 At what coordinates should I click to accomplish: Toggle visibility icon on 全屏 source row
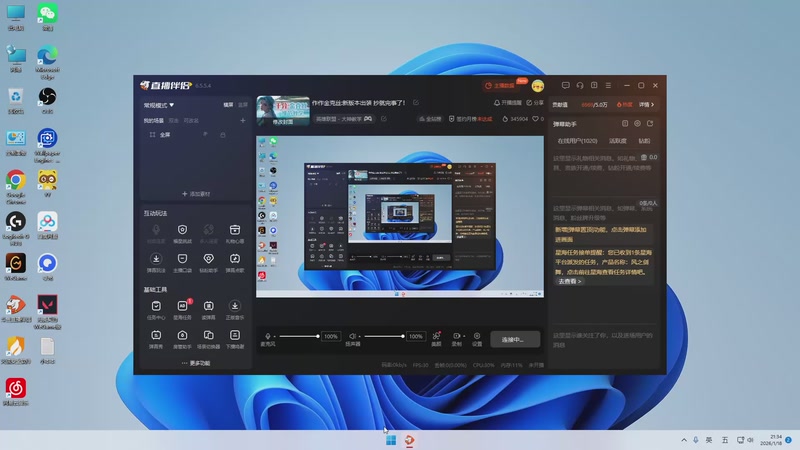[x=205, y=135]
